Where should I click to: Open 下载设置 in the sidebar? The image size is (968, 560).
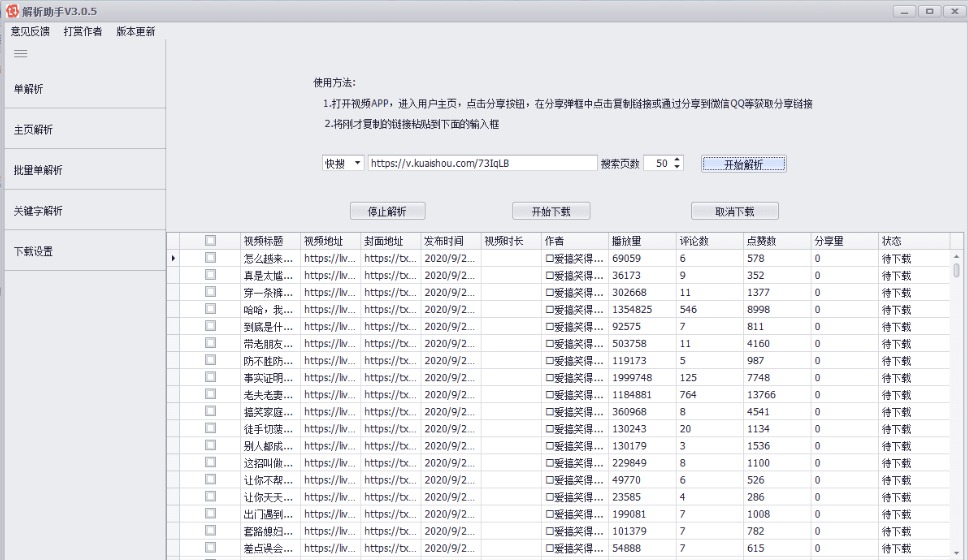(85, 251)
